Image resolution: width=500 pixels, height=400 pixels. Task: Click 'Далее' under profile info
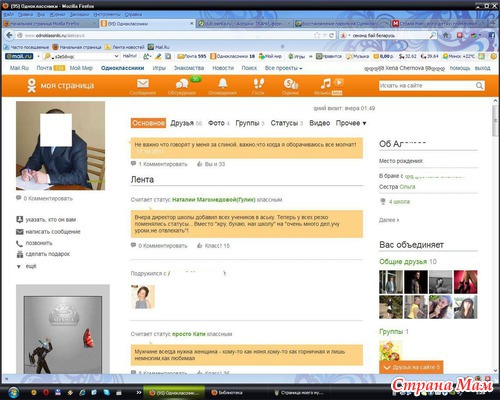pos(389,220)
